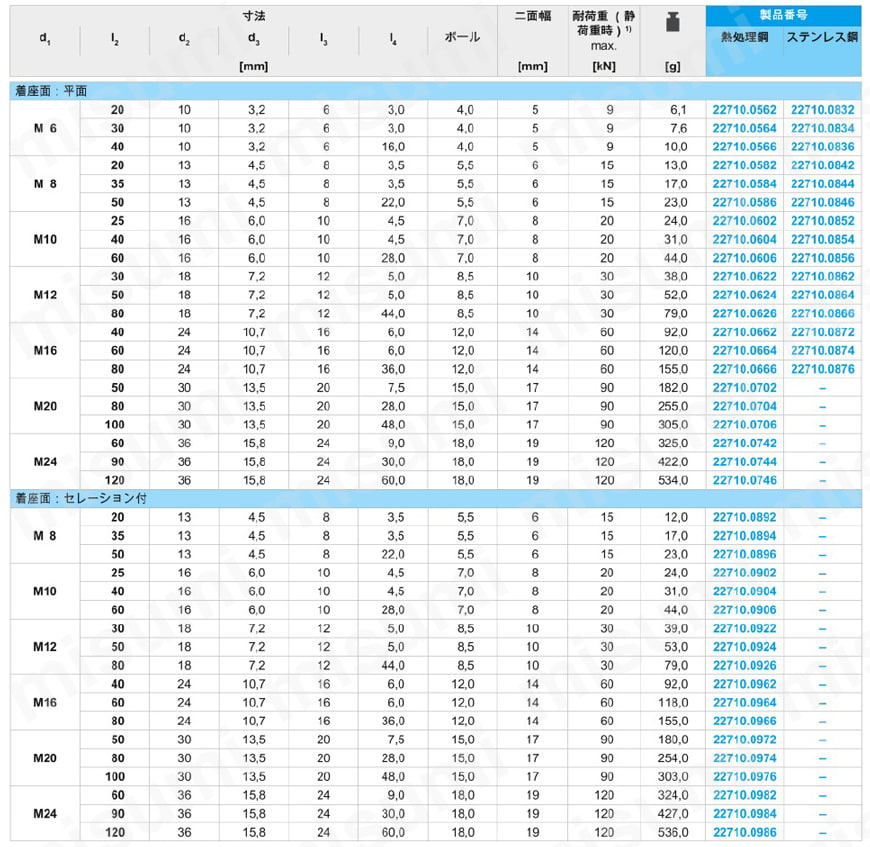The height and width of the screenshot is (847, 870).
Task: Select the 着座面：平面 section heading
Action: (51, 91)
